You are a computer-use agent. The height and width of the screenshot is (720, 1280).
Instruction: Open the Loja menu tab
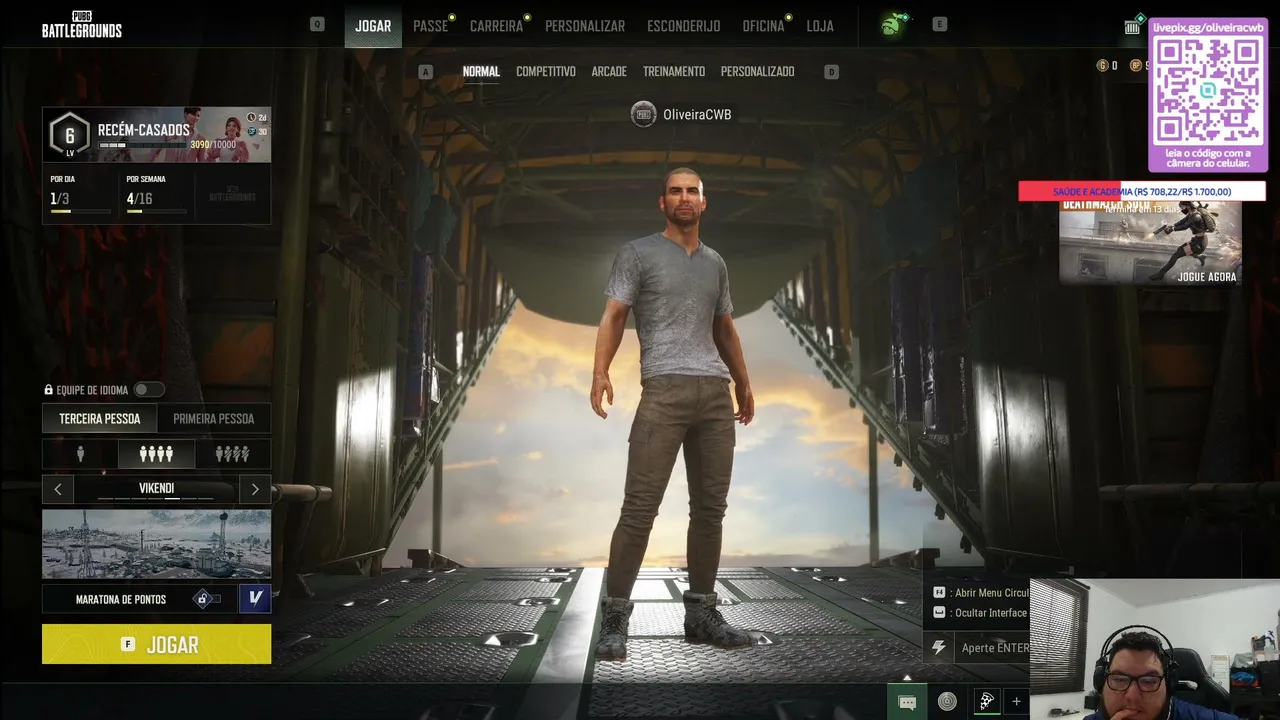[820, 26]
